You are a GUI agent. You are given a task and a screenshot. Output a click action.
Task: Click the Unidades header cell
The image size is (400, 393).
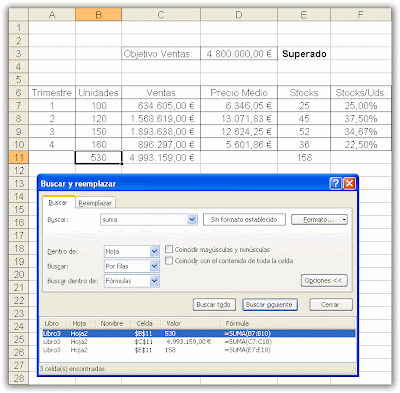[99, 93]
